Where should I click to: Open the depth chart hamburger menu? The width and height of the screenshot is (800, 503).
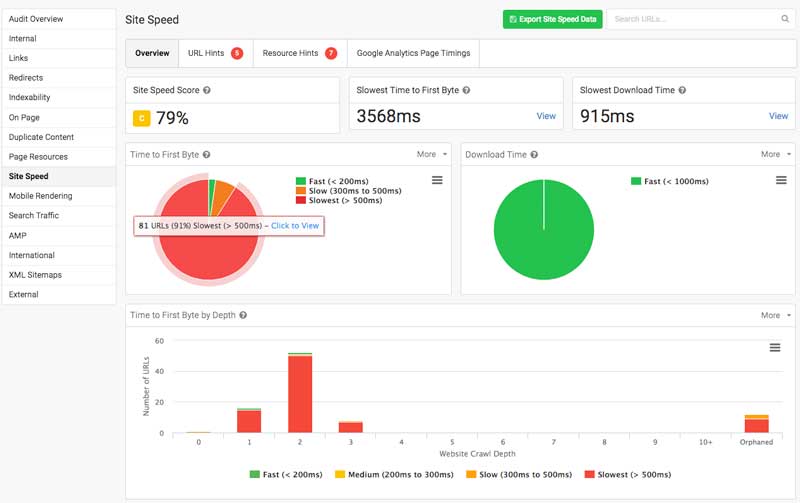coord(775,347)
